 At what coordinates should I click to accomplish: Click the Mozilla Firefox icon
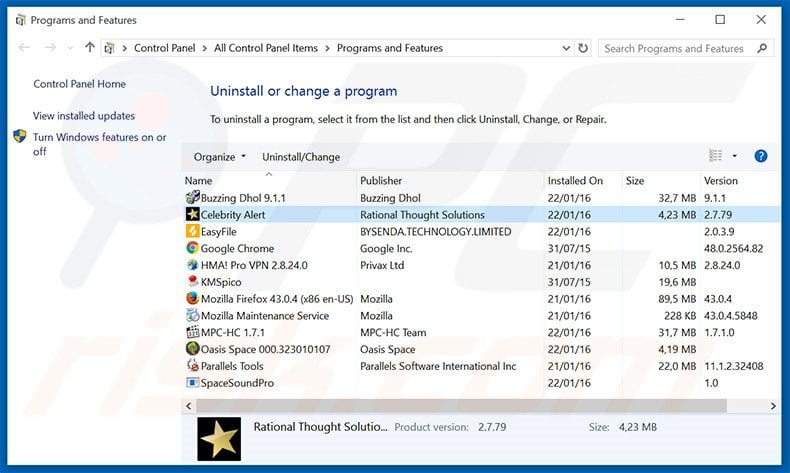click(x=192, y=298)
